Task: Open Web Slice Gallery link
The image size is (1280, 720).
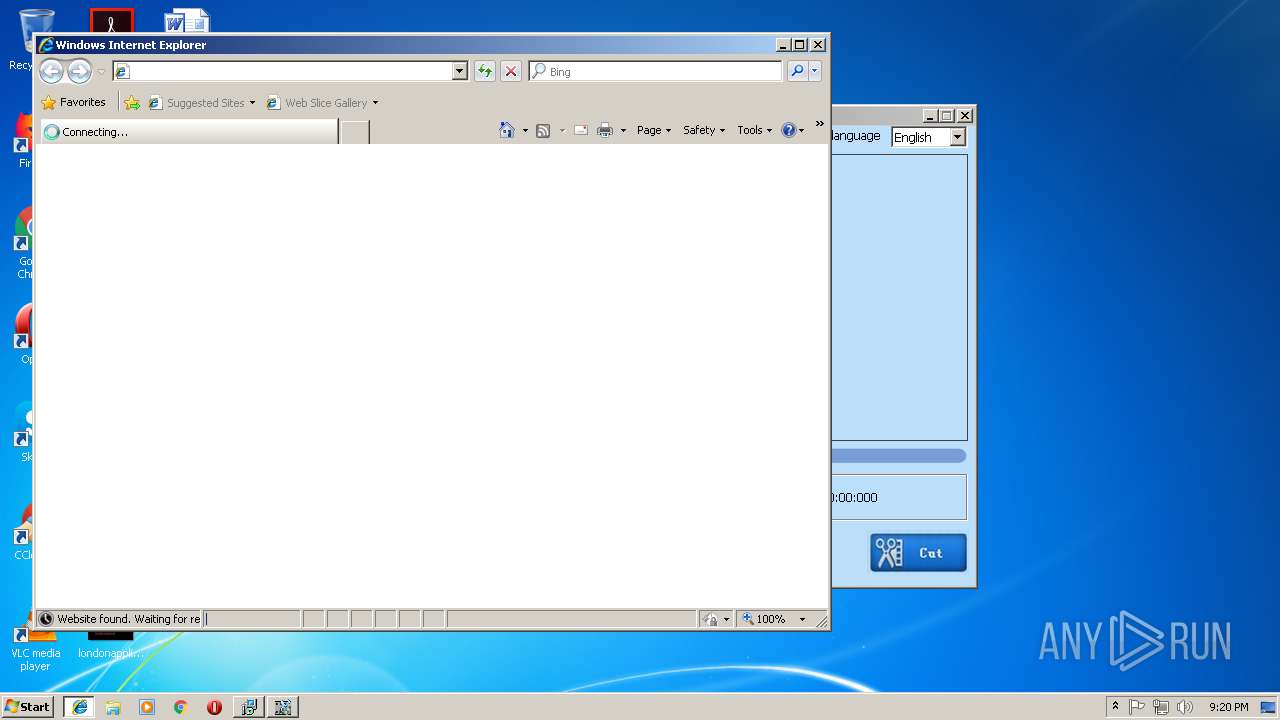Action: [317, 102]
